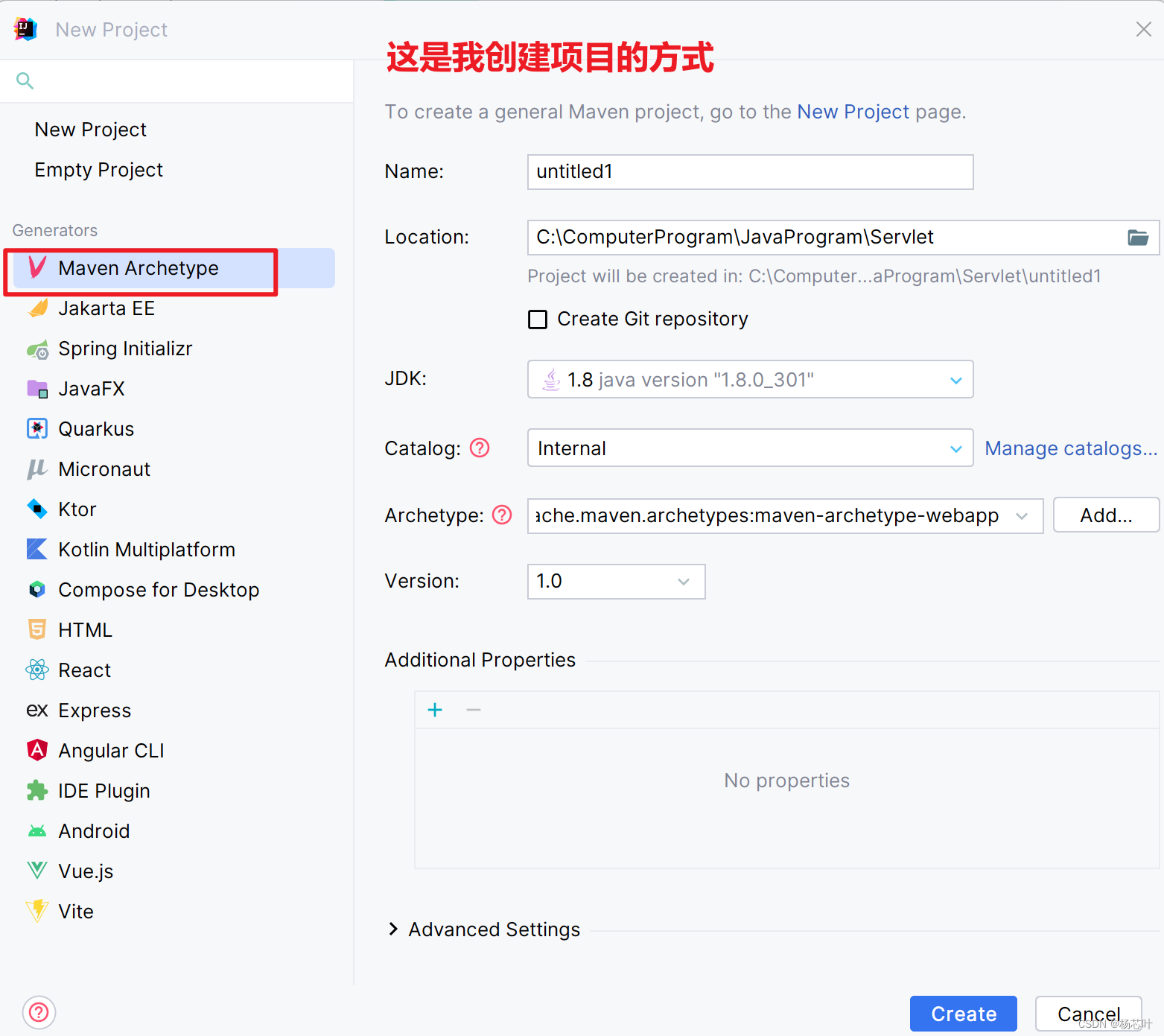Click the Maven Archetype label text

point(139,268)
